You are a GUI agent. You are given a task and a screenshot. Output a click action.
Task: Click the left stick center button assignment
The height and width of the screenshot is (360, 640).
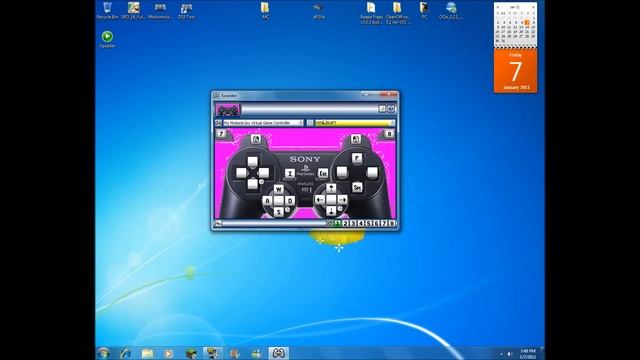coord(279,200)
